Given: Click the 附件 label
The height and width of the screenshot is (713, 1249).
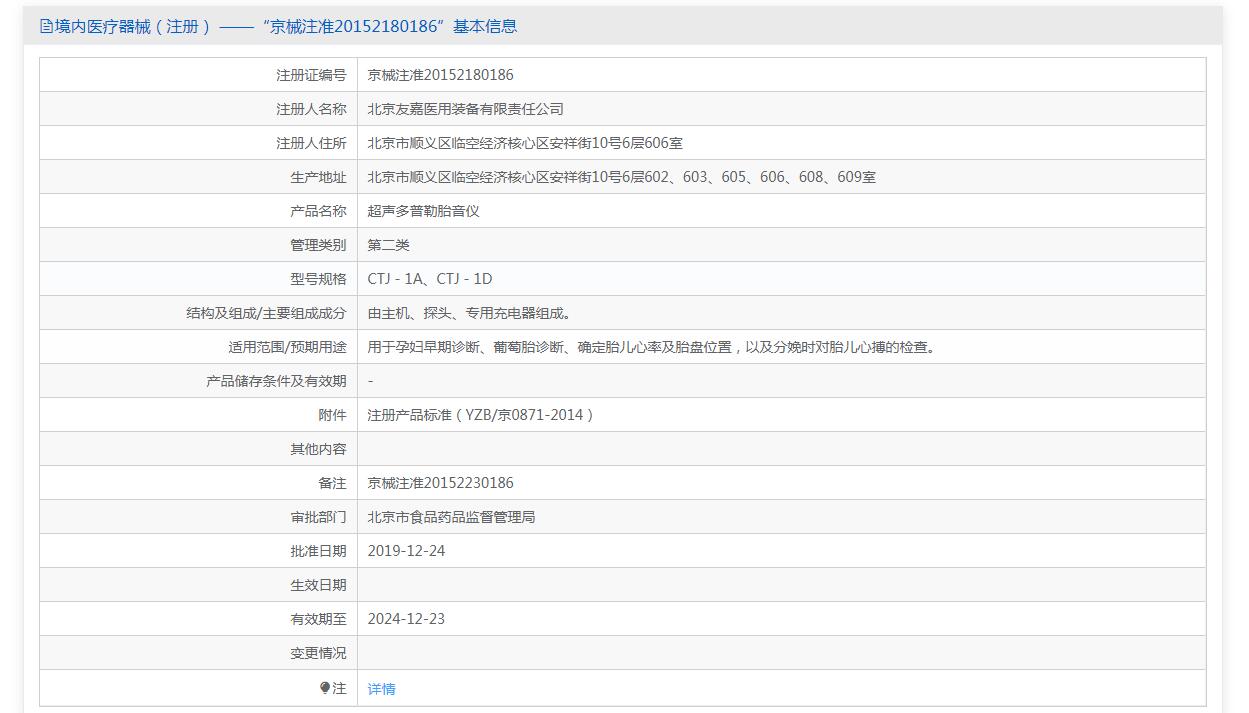Looking at the screenshot, I should pos(332,415).
